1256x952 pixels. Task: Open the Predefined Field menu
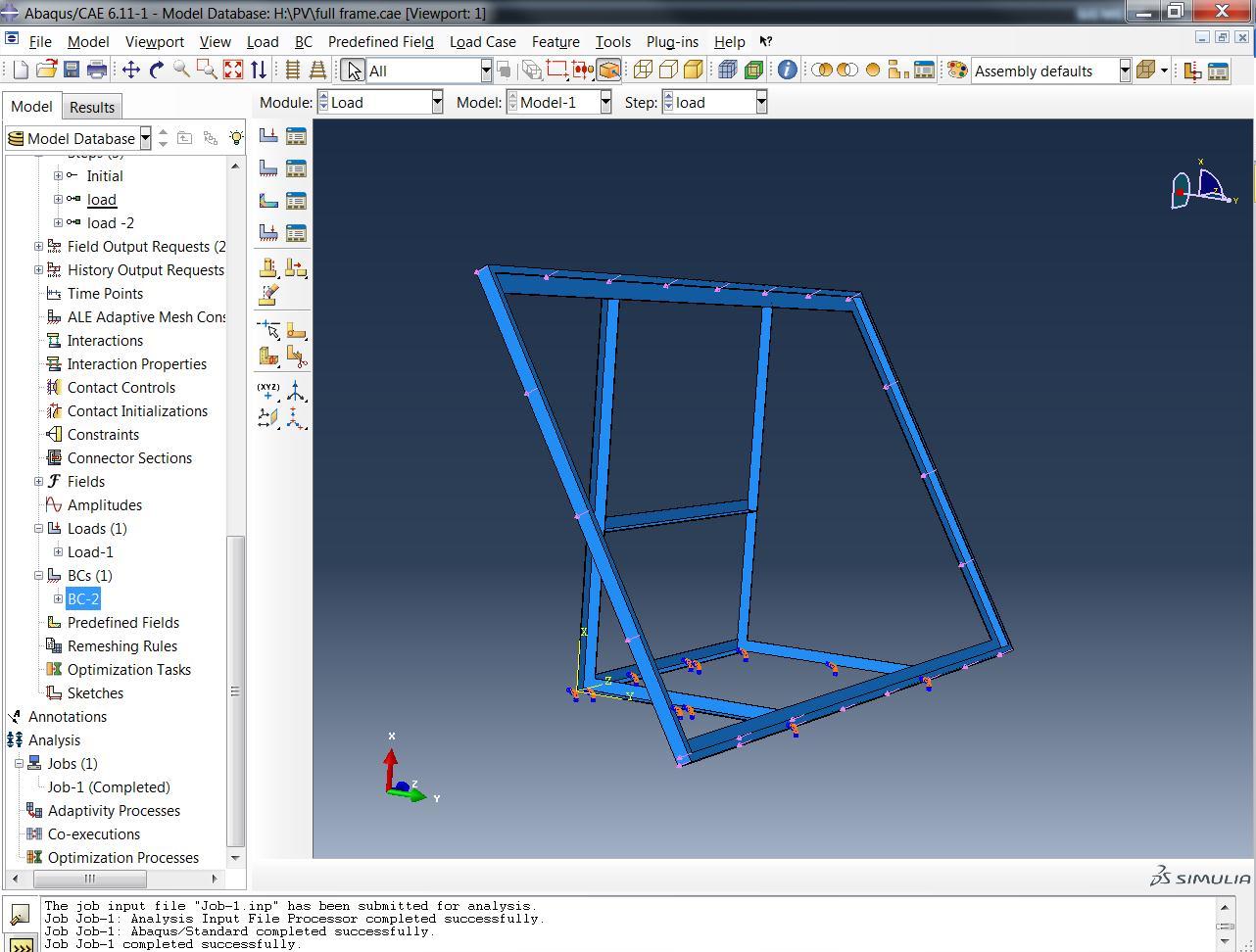pyautogui.click(x=380, y=42)
